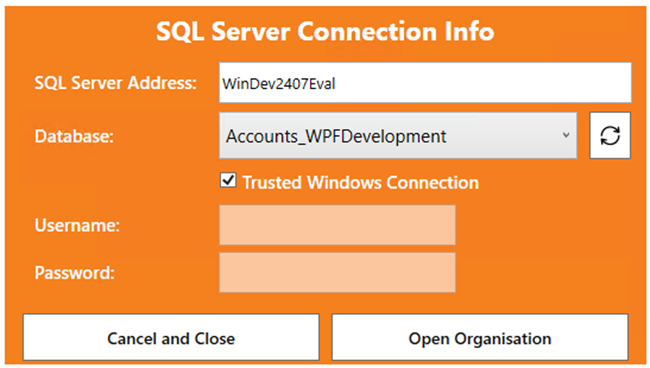Focus the SQL Server Address field
This screenshot has height=368, width=650.
pos(425,83)
